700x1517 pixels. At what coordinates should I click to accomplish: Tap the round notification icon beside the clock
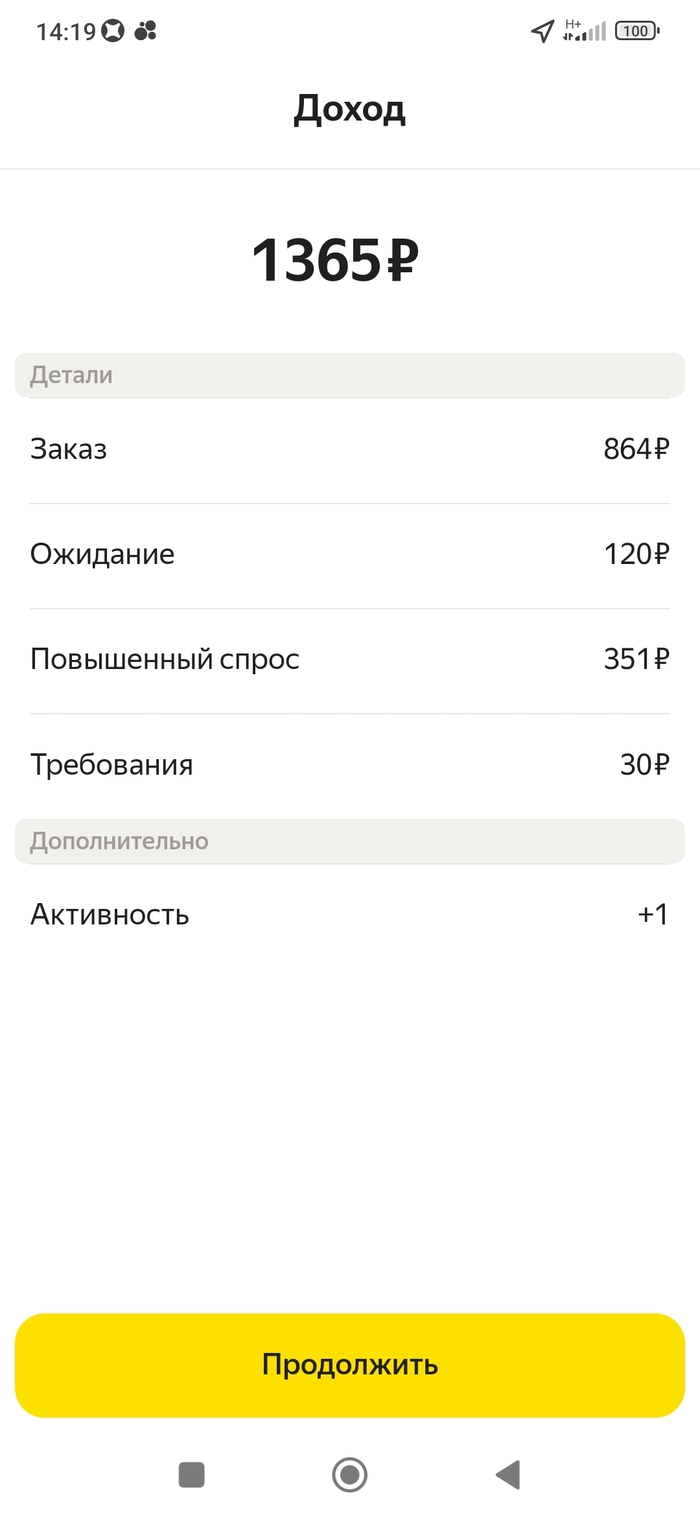click(113, 31)
